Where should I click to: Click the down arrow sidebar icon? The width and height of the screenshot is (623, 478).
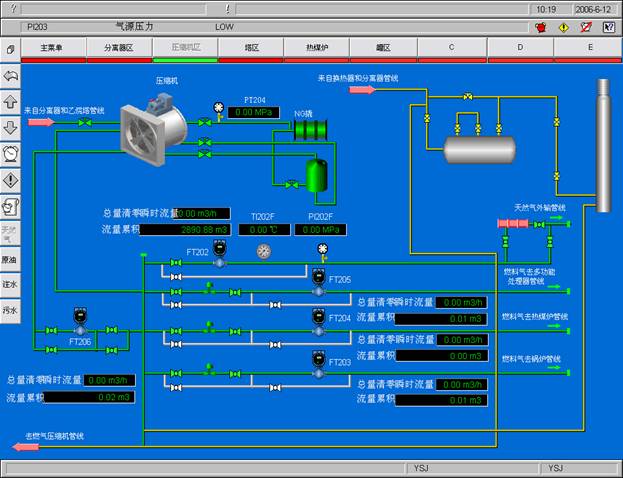click(x=10, y=128)
